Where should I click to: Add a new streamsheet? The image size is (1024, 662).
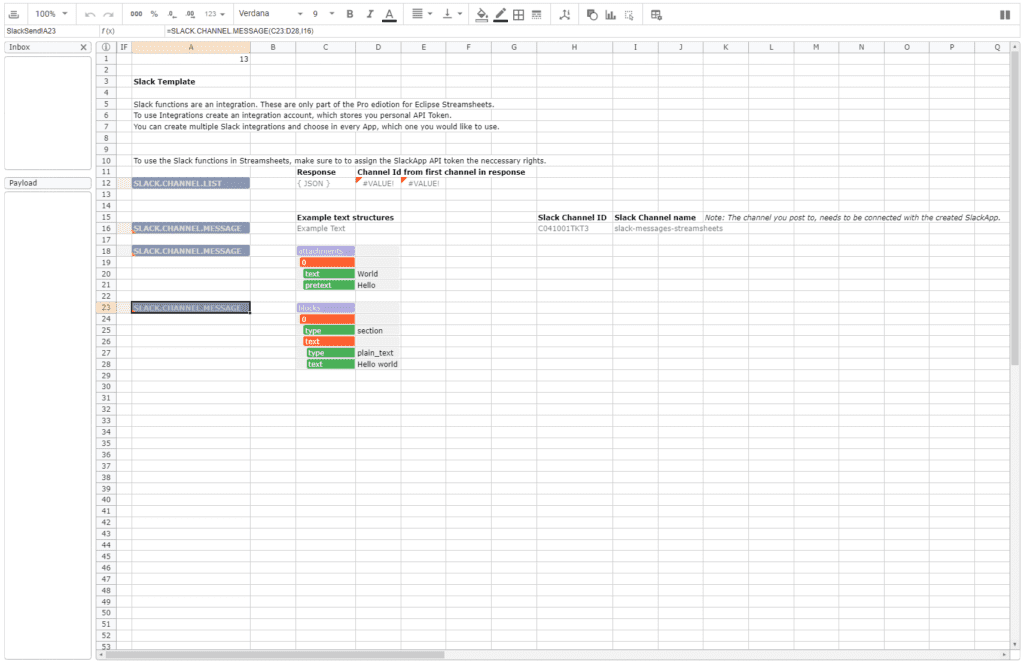click(656, 14)
